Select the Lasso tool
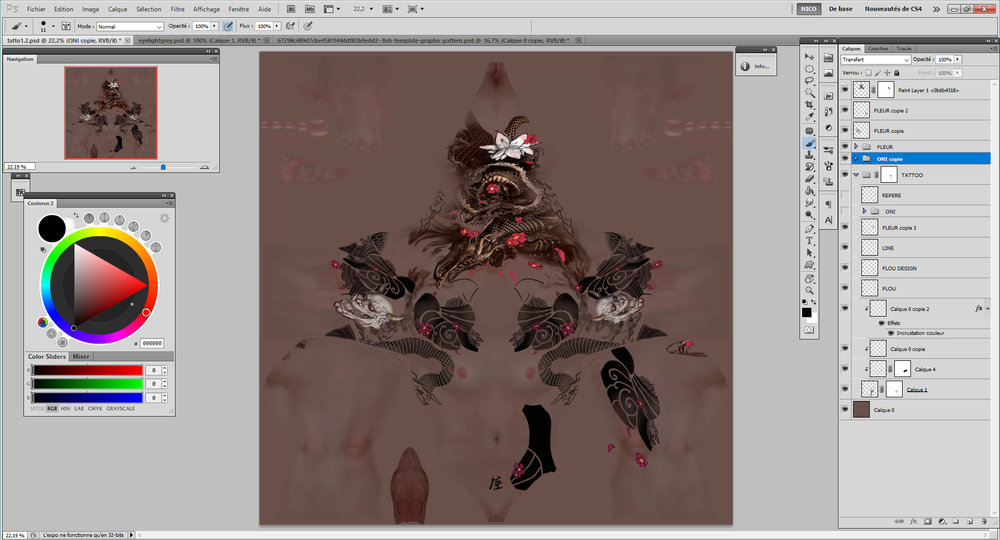This screenshot has width=1000, height=540. (x=809, y=81)
